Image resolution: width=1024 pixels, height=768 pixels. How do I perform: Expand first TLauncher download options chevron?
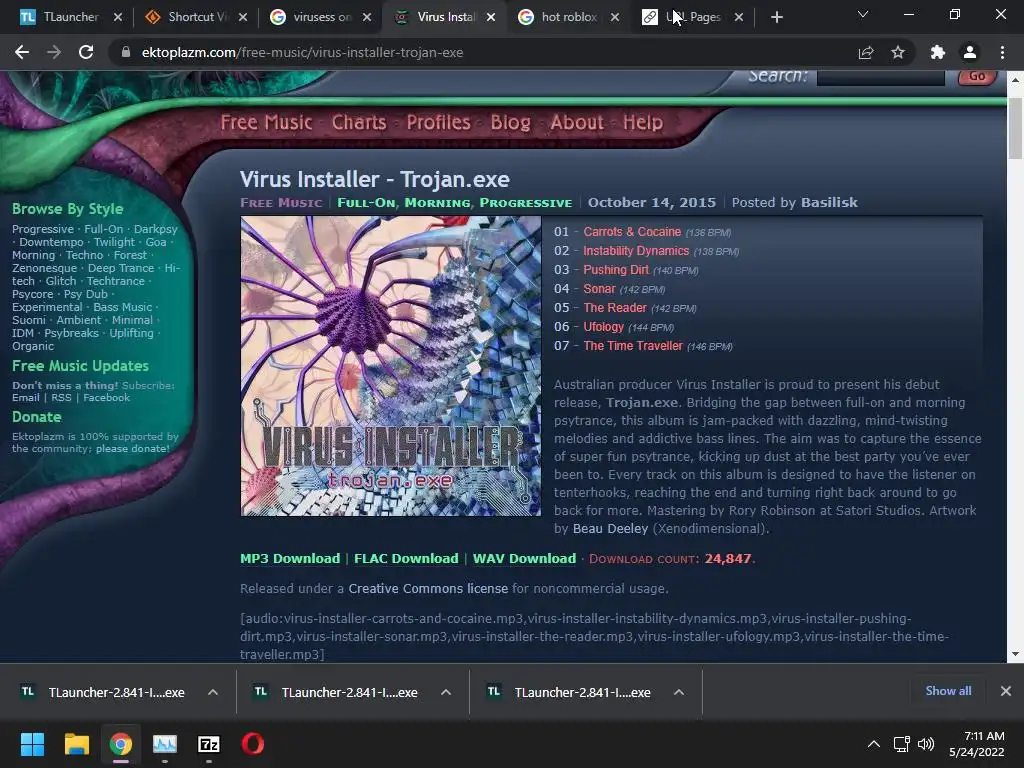tap(213, 692)
